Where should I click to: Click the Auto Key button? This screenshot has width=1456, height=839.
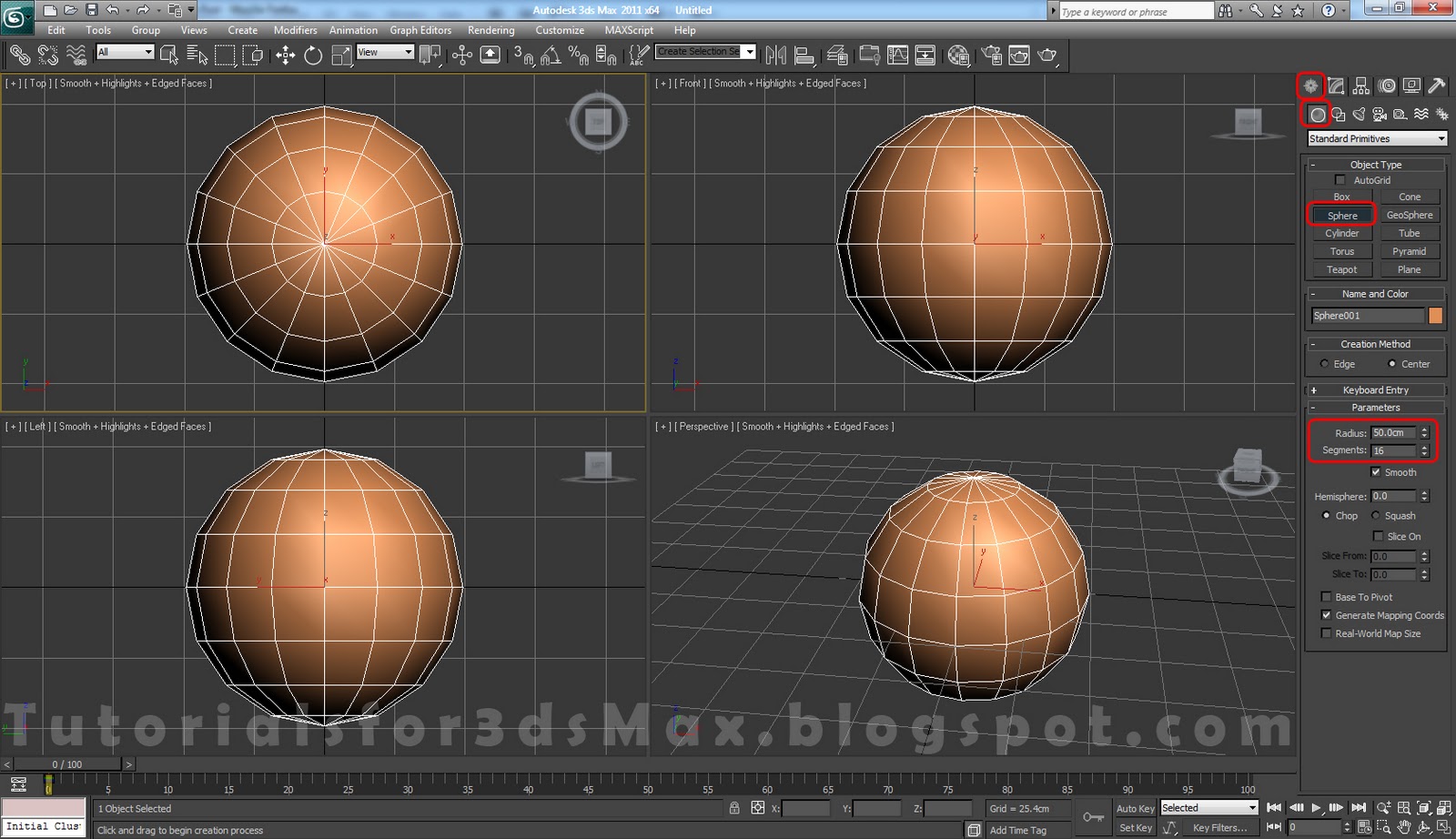[1135, 808]
